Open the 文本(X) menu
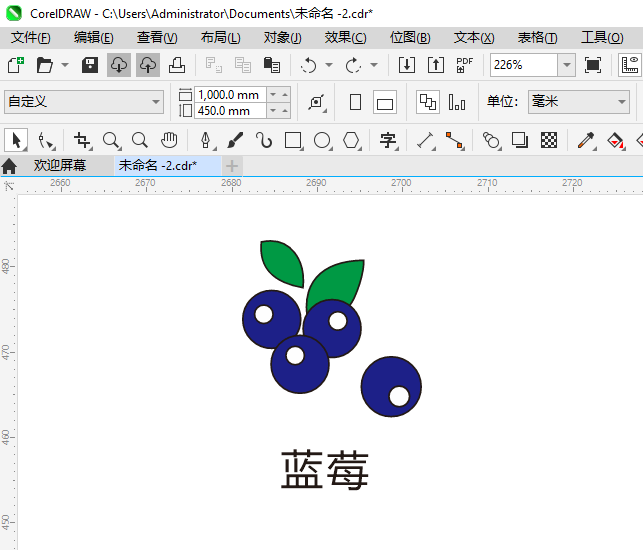The height and width of the screenshot is (550, 643). pyautogui.click(x=474, y=38)
